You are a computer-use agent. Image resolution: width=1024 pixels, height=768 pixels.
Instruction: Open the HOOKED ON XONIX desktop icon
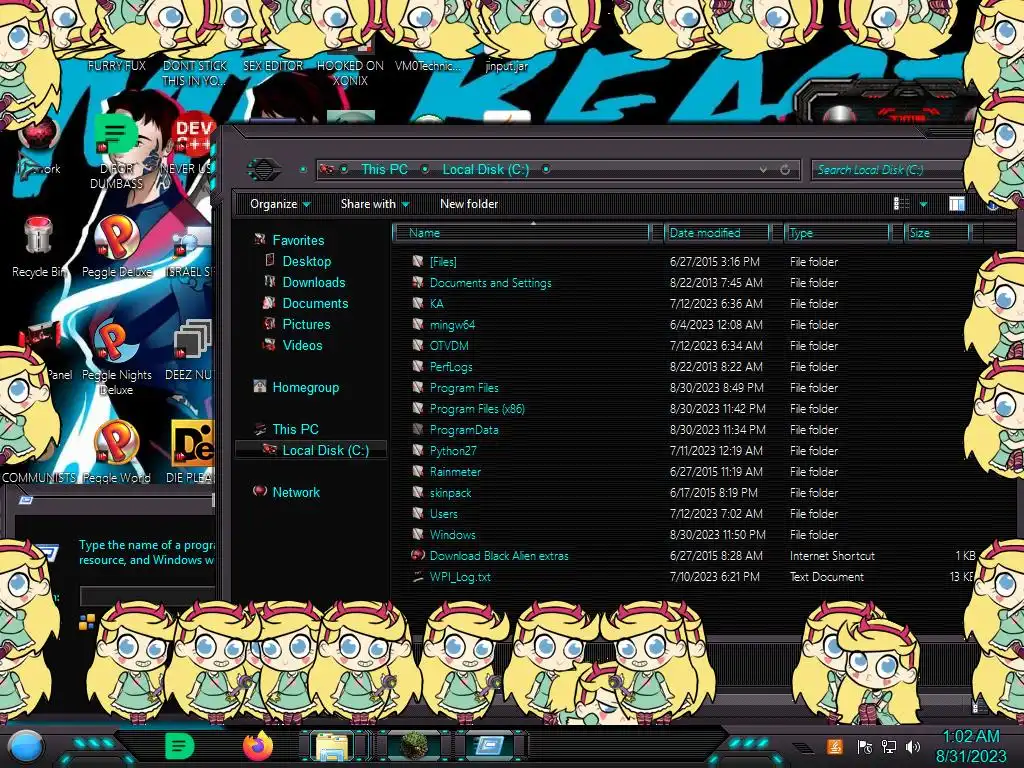coord(350,72)
